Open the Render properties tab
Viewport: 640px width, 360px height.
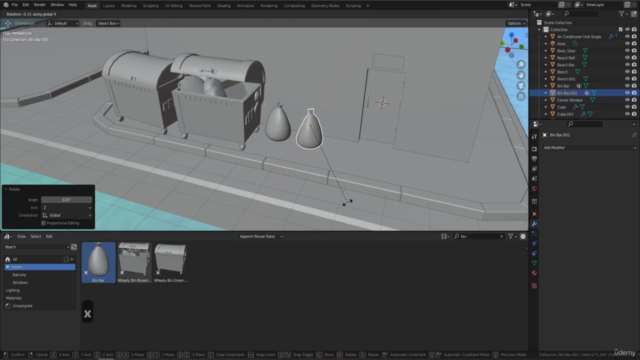pyautogui.click(x=534, y=149)
